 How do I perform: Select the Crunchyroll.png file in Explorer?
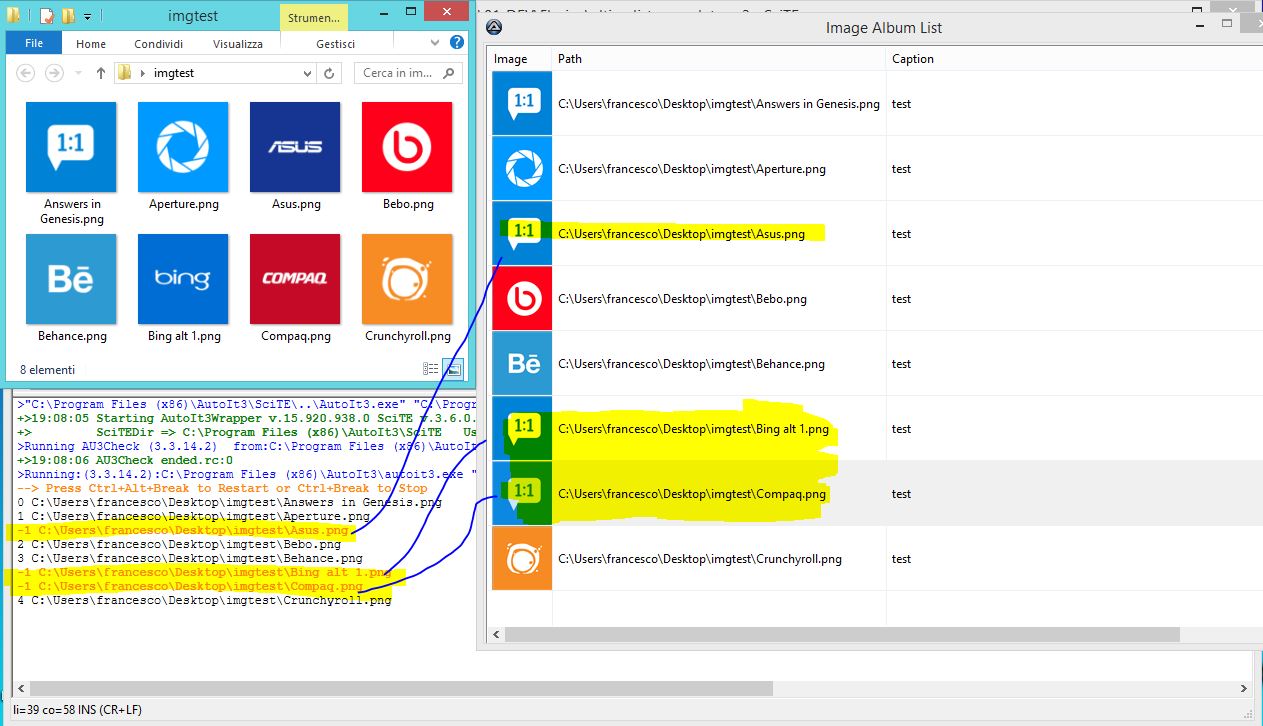click(x=408, y=289)
